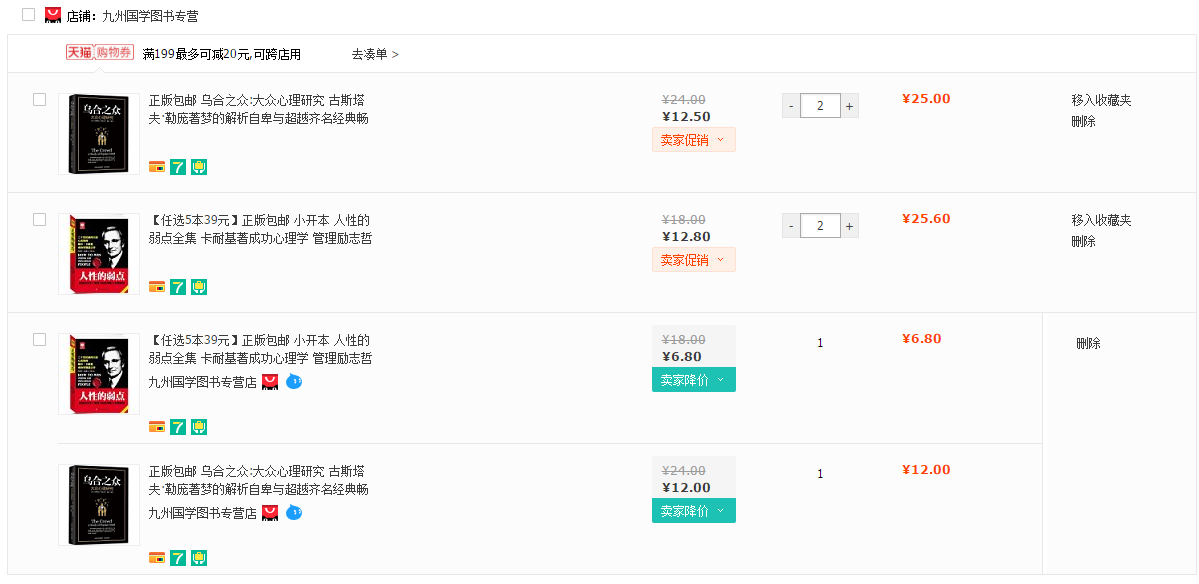This screenshot has height=584, width=1199.
Task: Tick the checkbox for ¥6.80 人性的弱点 item
Action: point(40,340)
